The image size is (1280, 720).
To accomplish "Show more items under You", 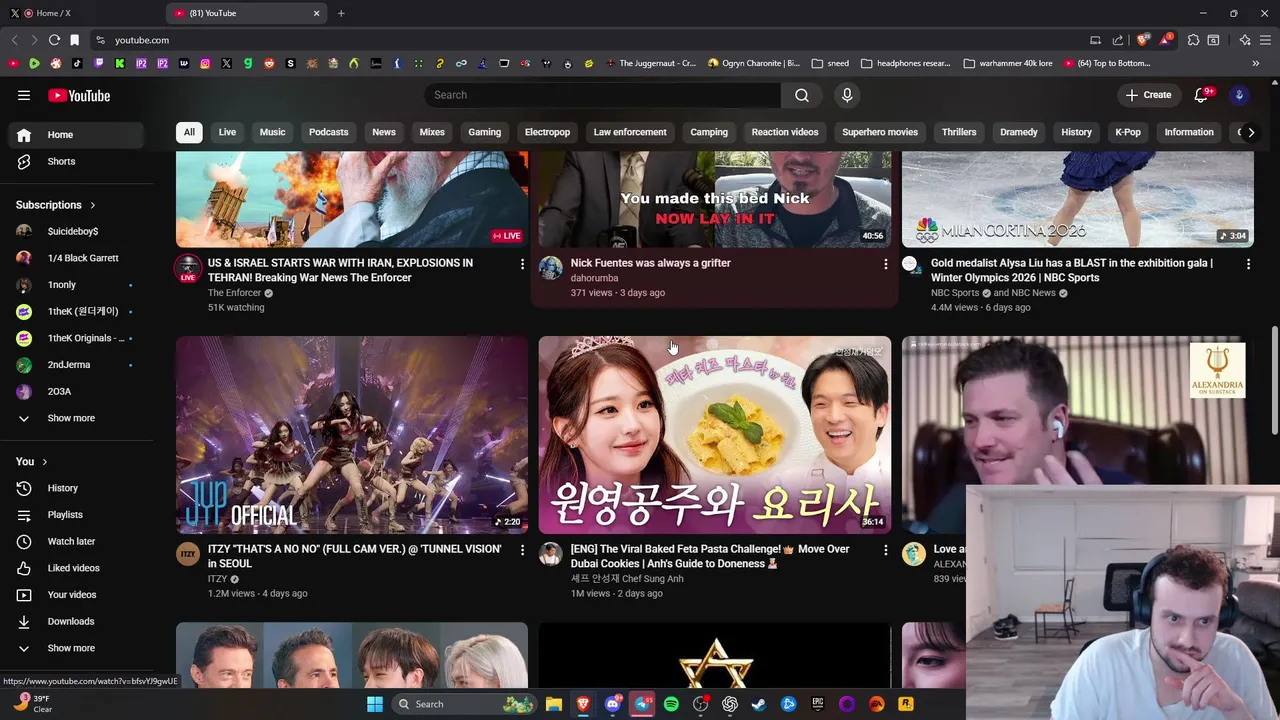I will point(76,648).
